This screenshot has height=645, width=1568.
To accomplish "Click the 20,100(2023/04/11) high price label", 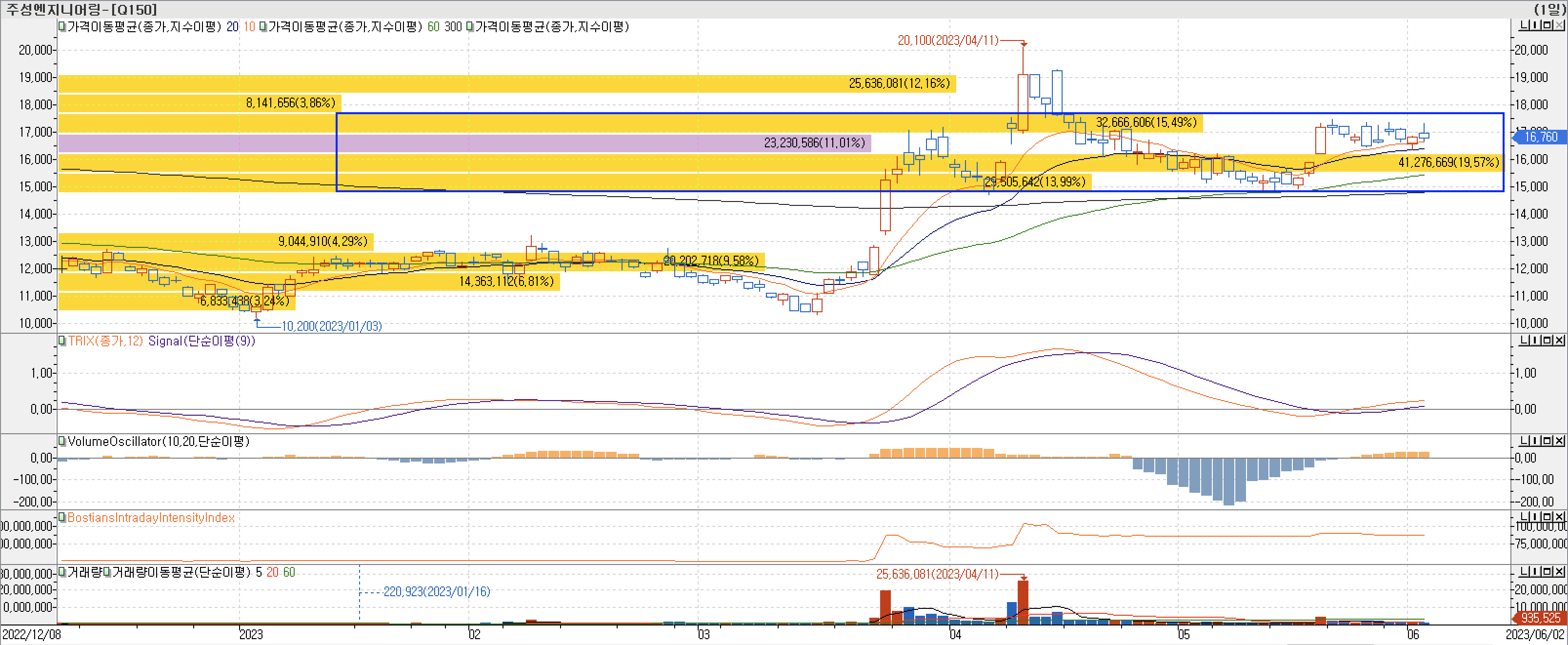I will point(948,40).
